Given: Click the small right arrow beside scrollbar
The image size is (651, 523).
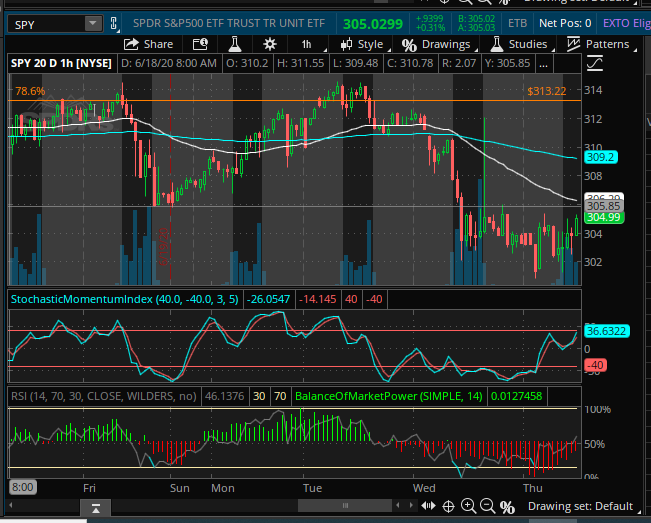Looking at the screenshot, I should [411, 505].
